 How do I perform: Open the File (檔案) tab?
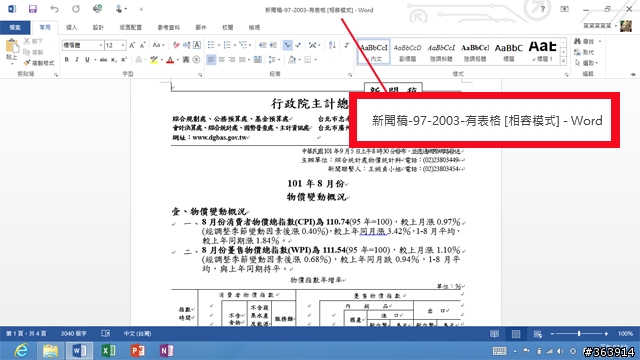coord(15,27)
